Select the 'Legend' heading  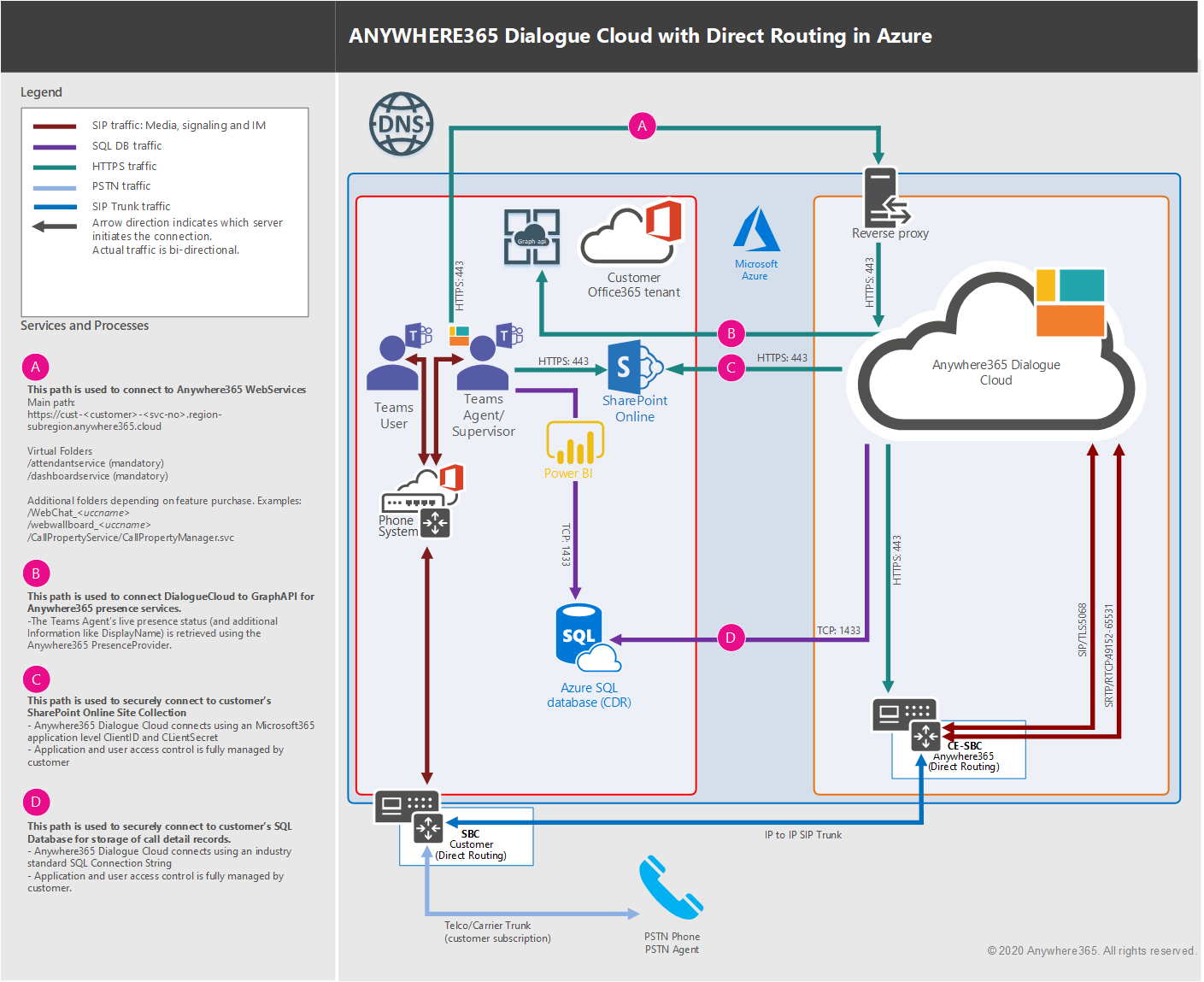coord(41,92)
